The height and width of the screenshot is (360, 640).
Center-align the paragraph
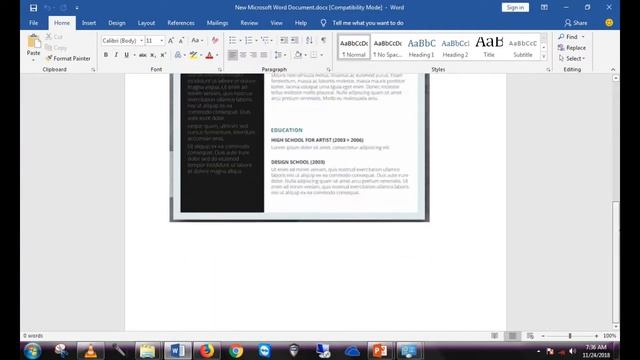[x=243, y=55]
